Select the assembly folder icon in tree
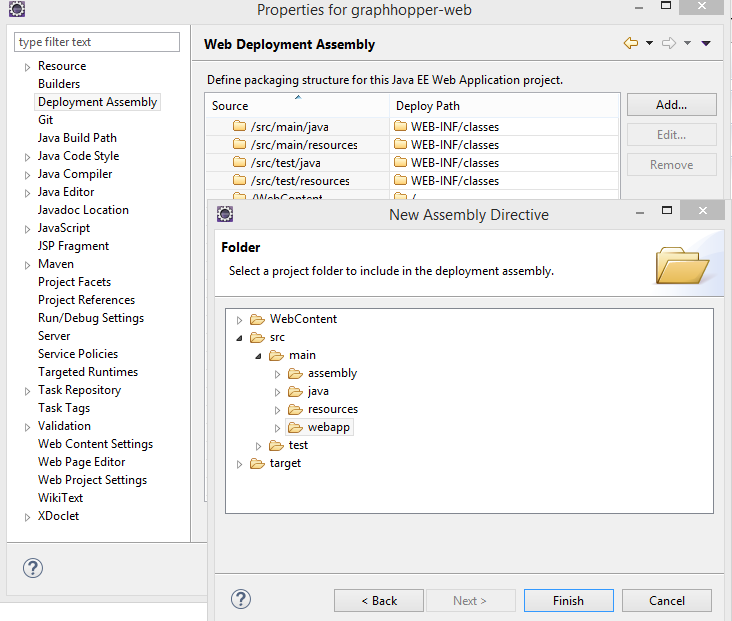Viewport: 732px width, 621px height. pyautogui.click(x=295, y=373)
